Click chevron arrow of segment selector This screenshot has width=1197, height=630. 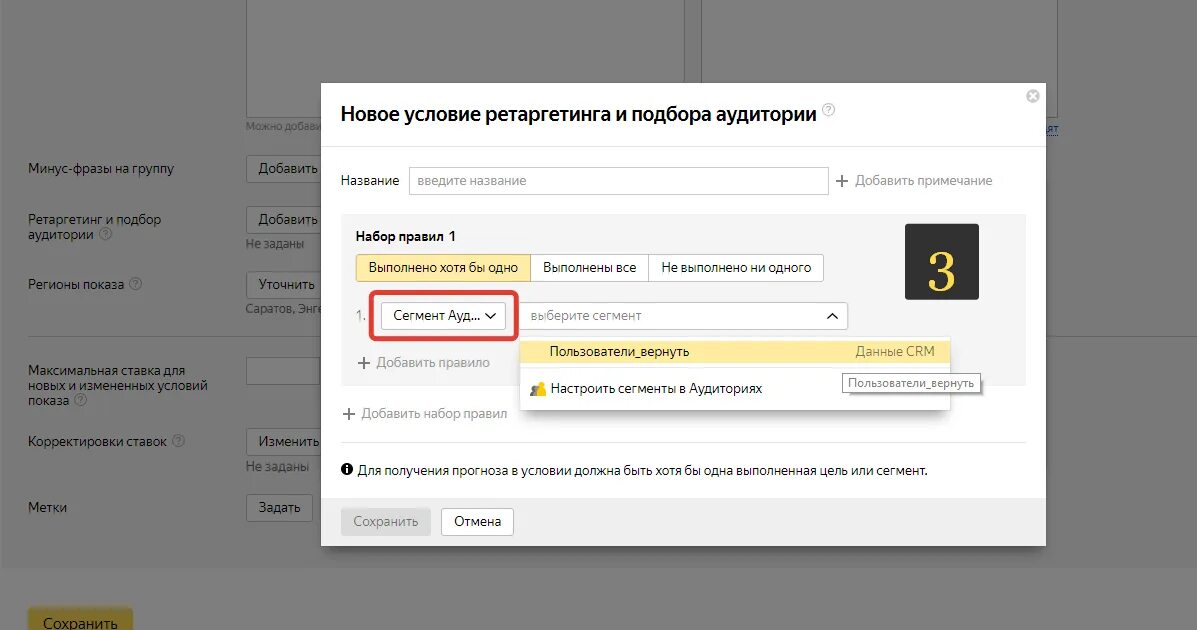(832, 316)
